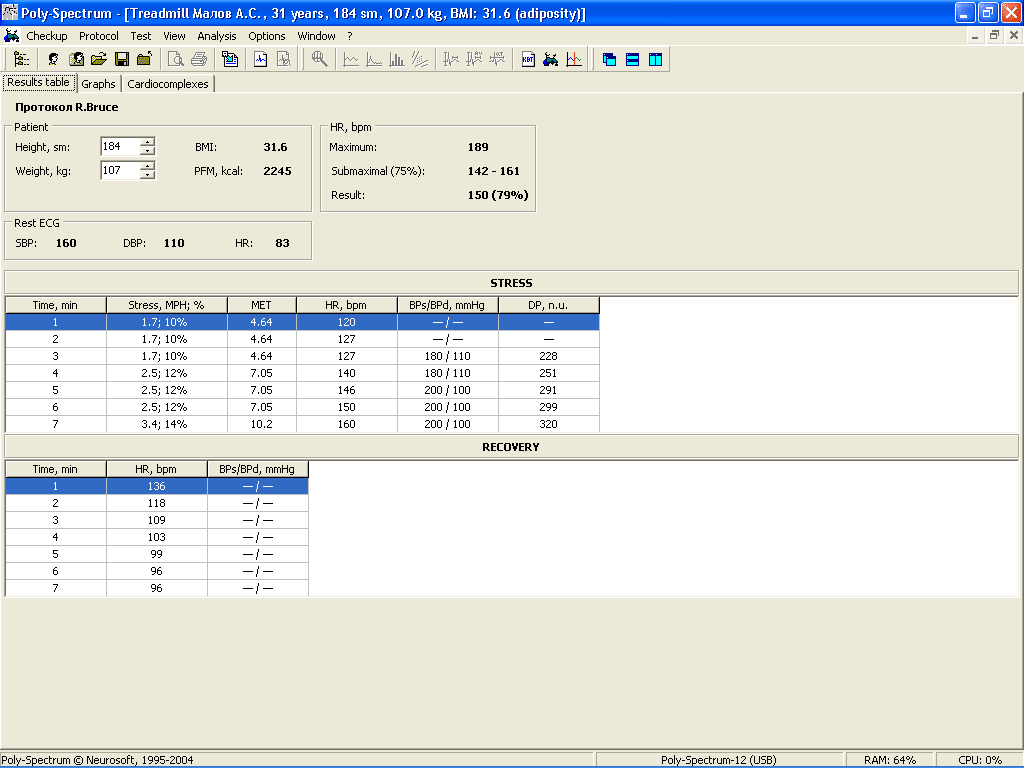The width and height of the screenshot is (1024, 768).
Task: Open the trend chart toolbar icon
Action: point(573,59)
